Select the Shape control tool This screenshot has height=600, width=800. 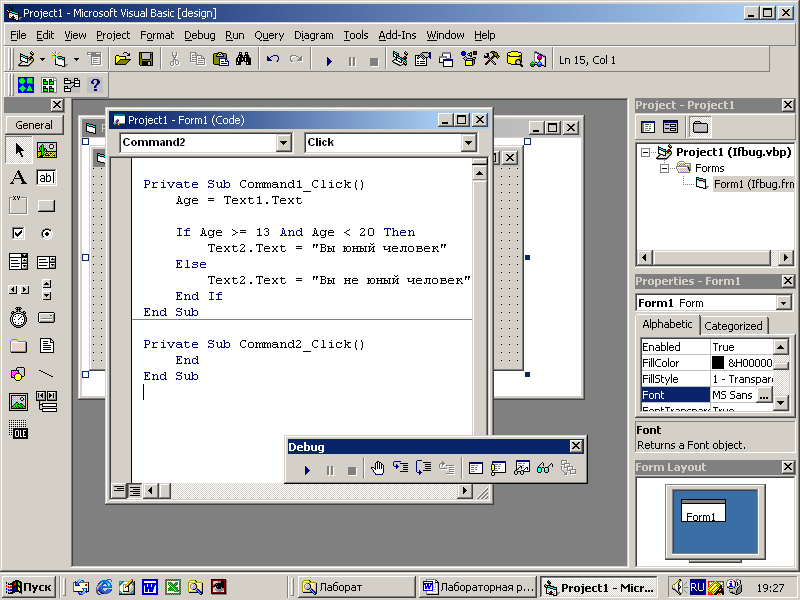(x=18, y=374)
